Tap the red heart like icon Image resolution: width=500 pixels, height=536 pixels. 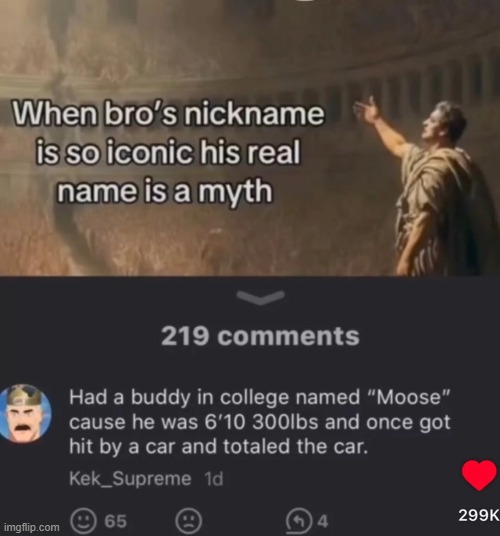pyautogui.click(x=479, y=475)
